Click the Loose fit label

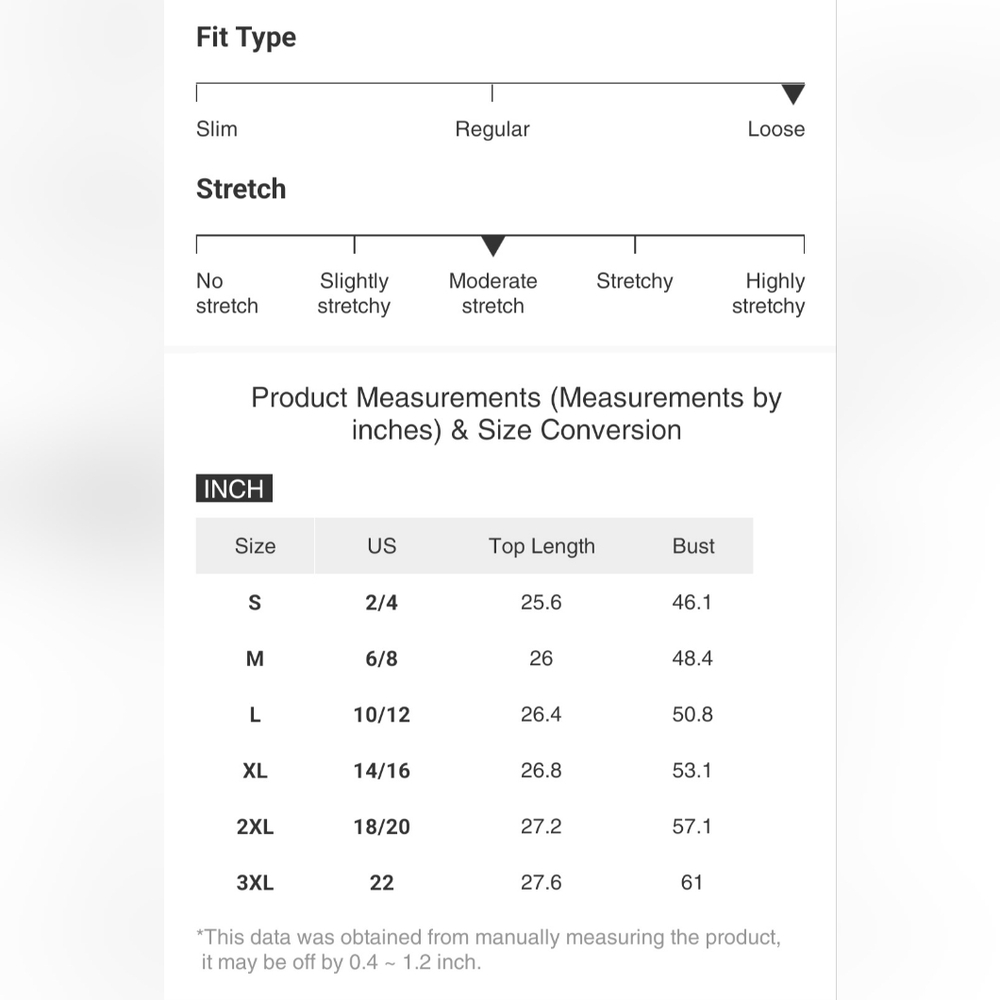[776, 129]
